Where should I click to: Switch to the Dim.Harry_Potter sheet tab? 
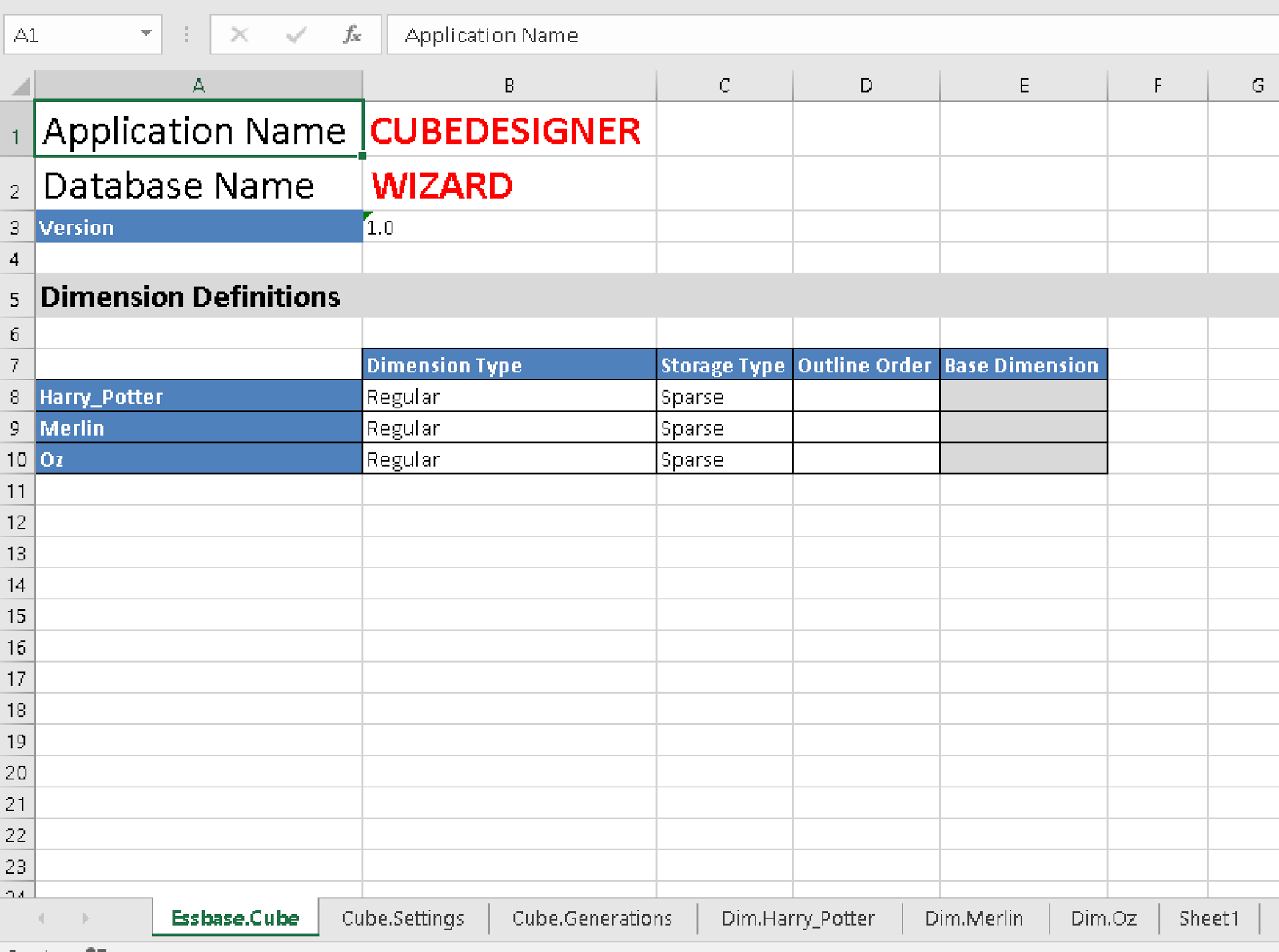[x=798, y=918]
